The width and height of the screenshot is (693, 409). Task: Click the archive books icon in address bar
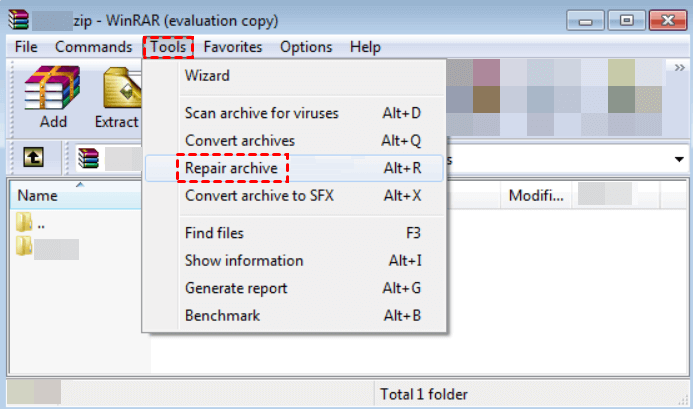[88, 158]
